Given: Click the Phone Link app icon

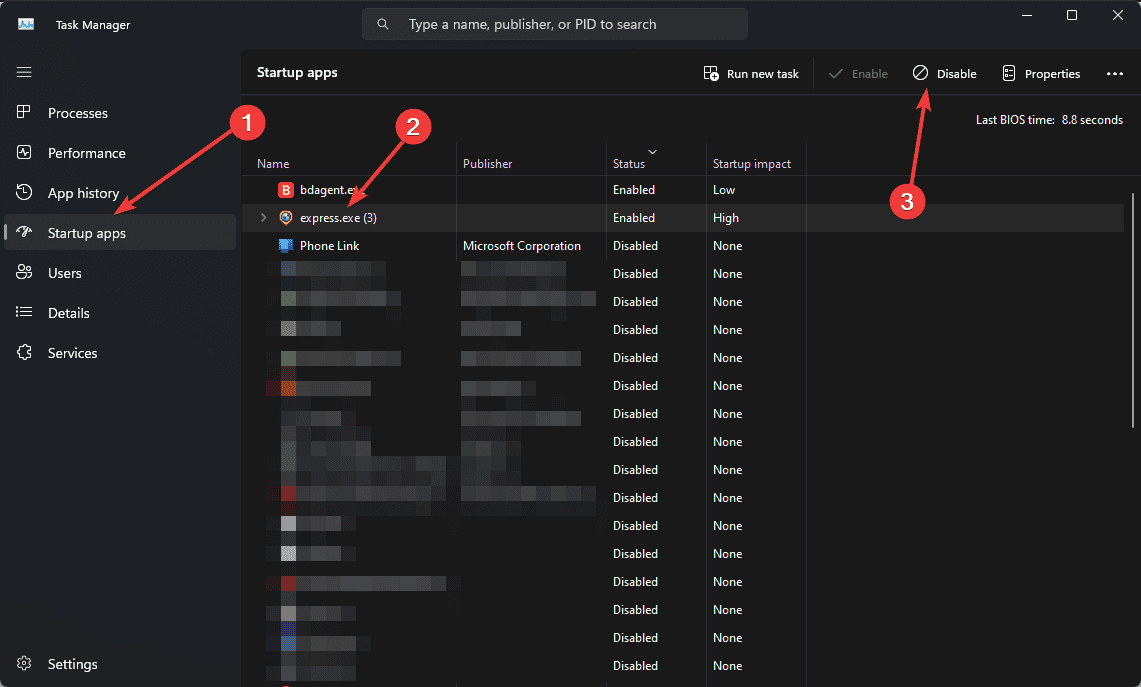Looking at the screenshot, I should 286,245.
